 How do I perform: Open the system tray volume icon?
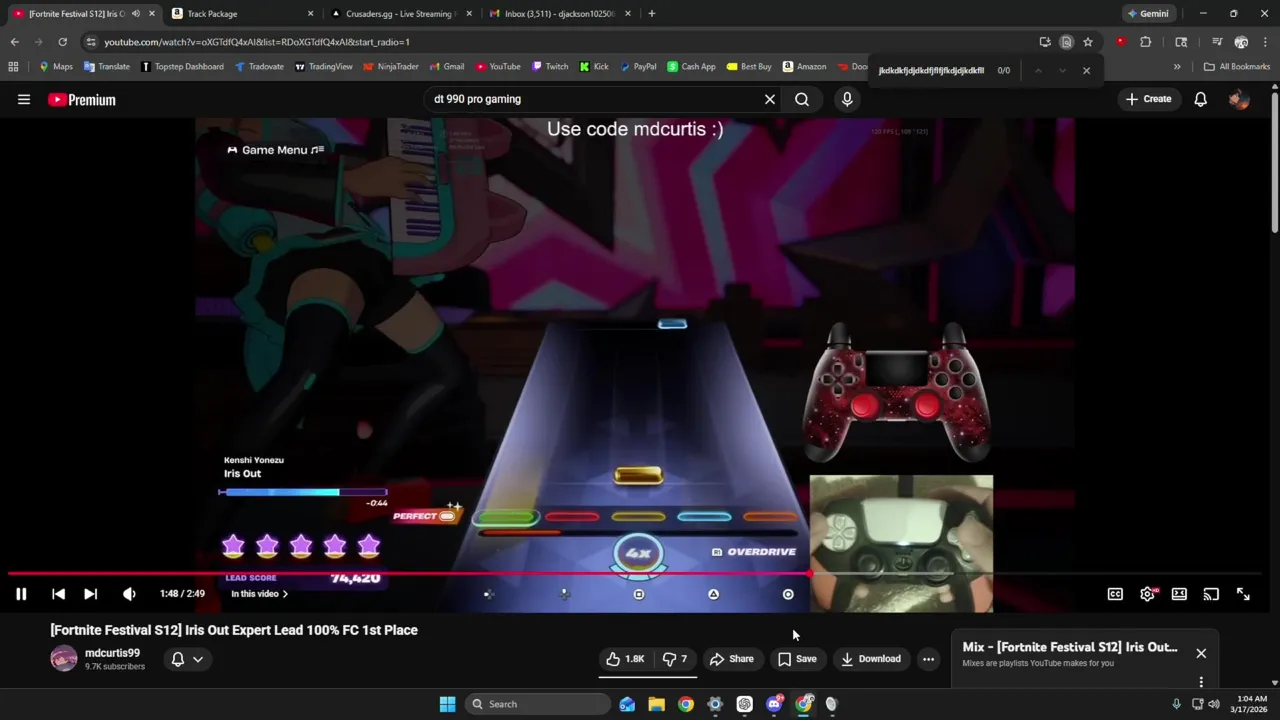click(1213, 704)
